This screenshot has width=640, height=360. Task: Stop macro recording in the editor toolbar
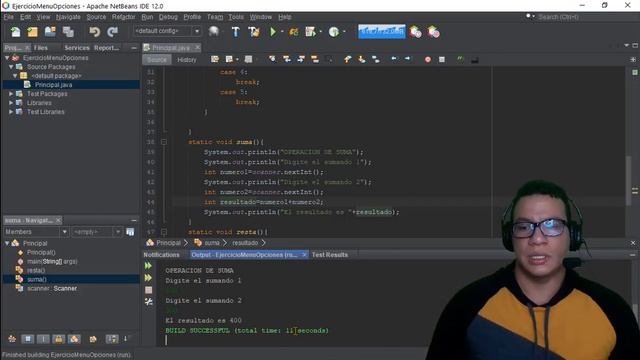(442, 60)
